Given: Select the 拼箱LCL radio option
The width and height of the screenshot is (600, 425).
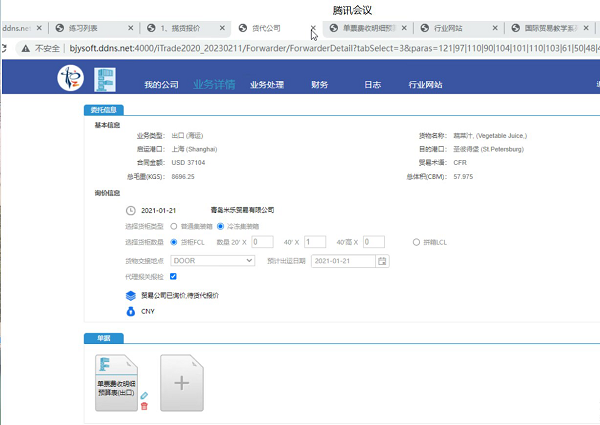Looking at the screenshot, I should tap(416, 242).
